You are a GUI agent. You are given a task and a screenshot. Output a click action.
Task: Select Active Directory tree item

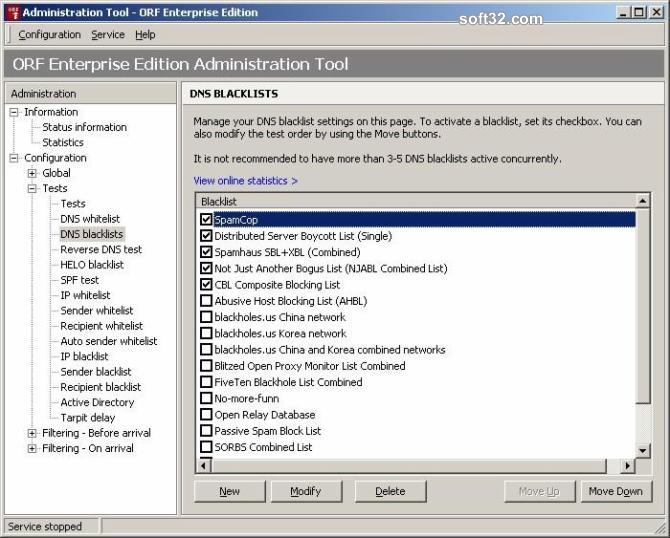pos(97,403)
